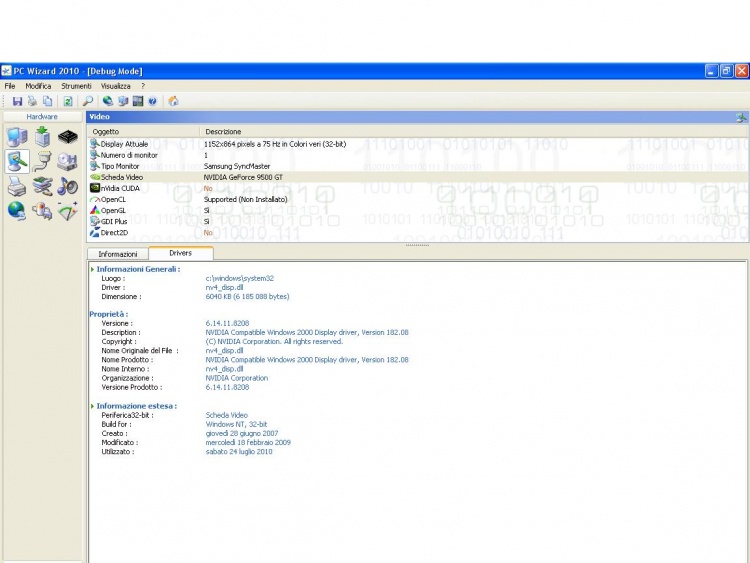
Task: Click the magnifier search toolbar icon
Action: click(x=88, y=101)
